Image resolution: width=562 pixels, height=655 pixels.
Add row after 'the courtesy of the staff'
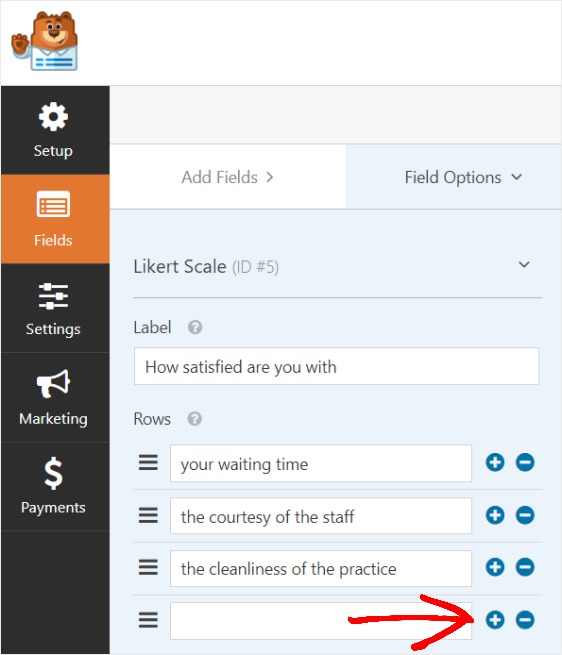[495, 515]
